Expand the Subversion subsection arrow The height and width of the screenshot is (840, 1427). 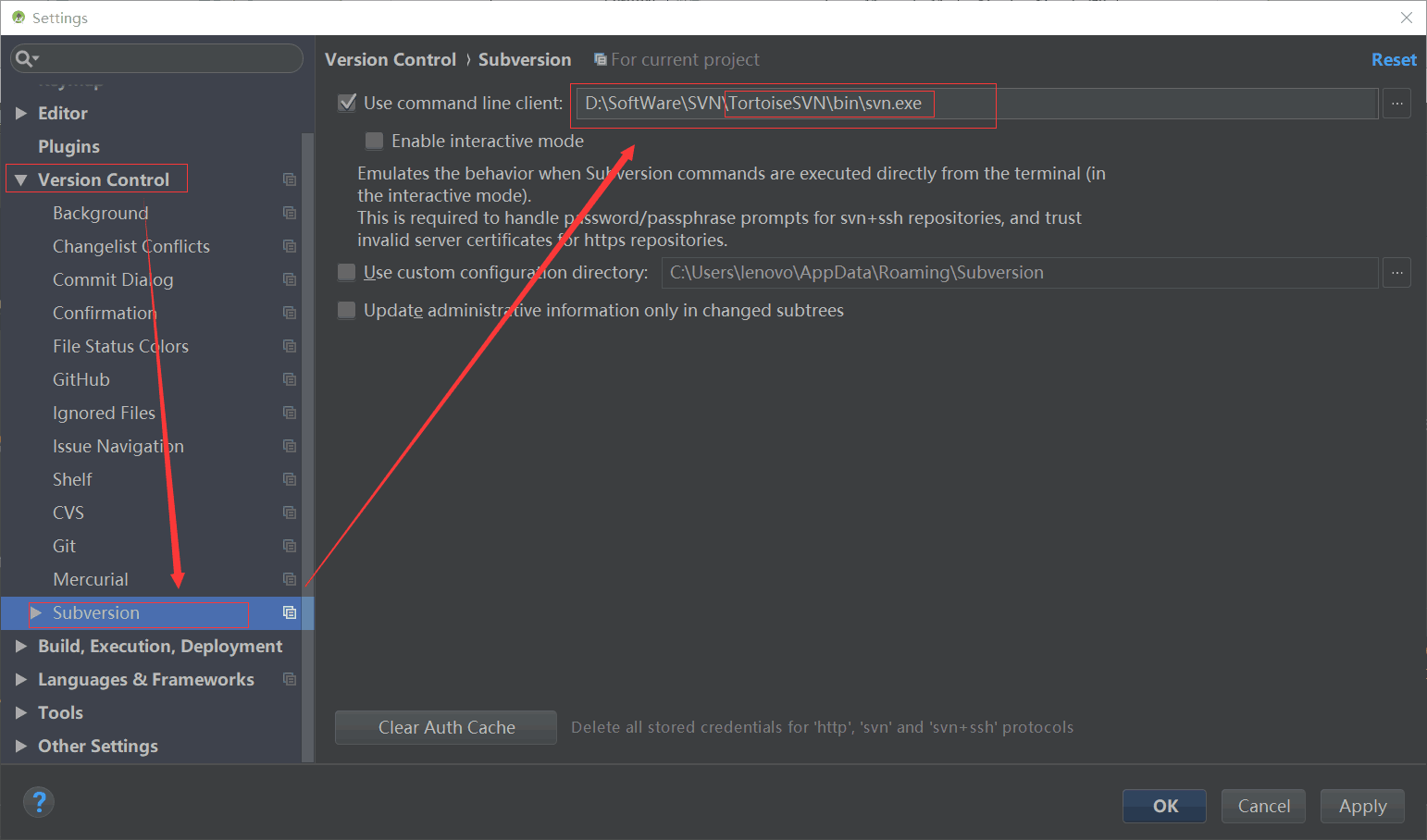point(36,612)
